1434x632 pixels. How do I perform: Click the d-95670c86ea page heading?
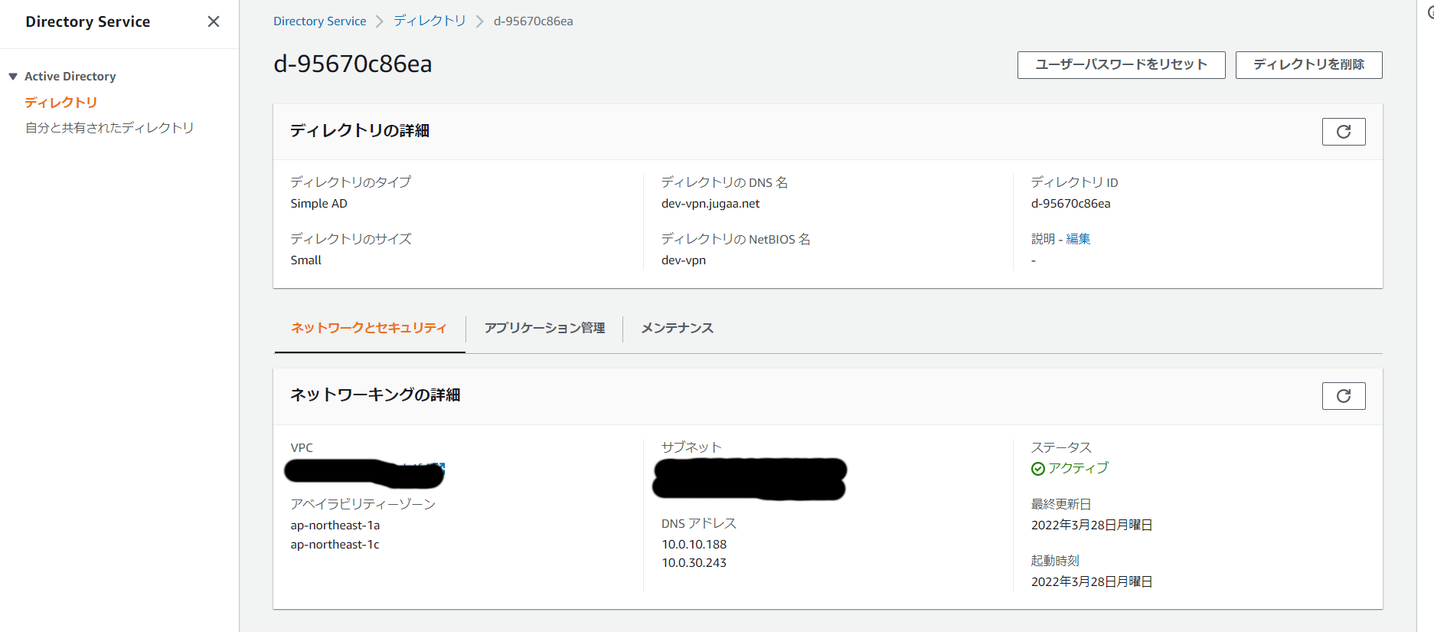tap(353, 64)
